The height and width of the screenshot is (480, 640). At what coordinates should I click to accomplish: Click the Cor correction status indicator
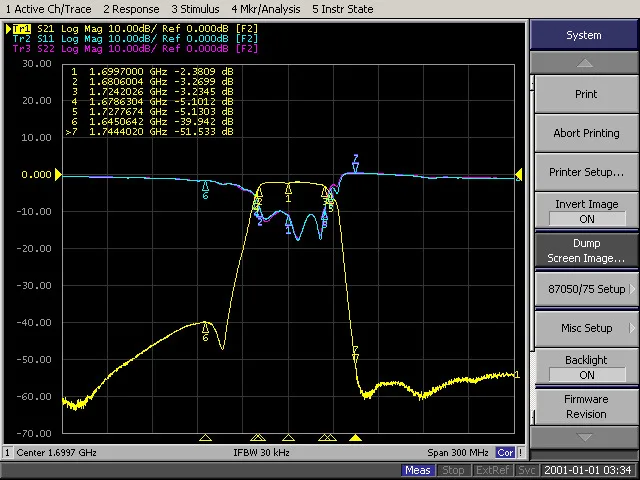pos(507,453)
